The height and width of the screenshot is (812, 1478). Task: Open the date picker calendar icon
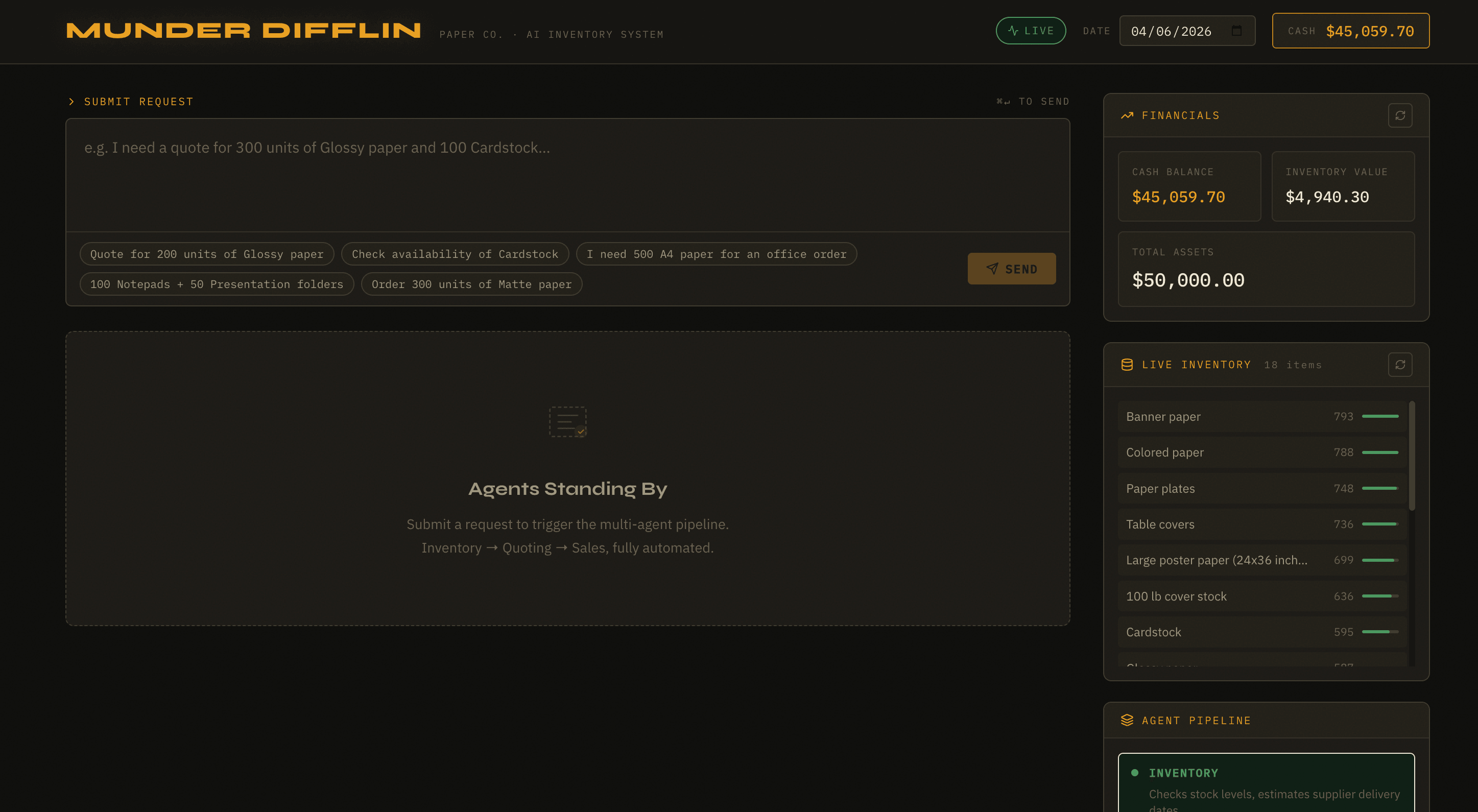1236,31
